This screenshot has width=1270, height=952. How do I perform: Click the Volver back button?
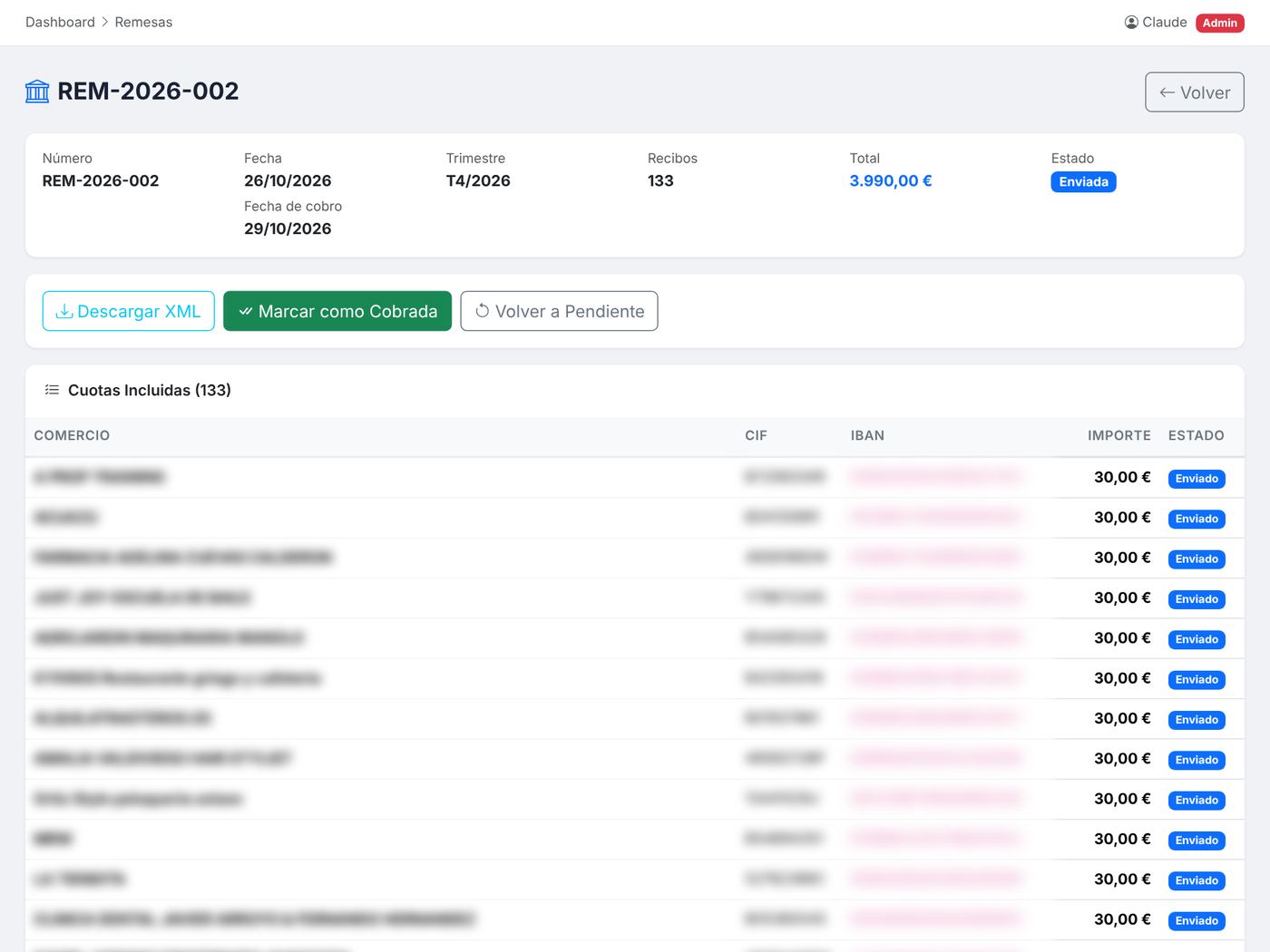[x=1194, y=92]
